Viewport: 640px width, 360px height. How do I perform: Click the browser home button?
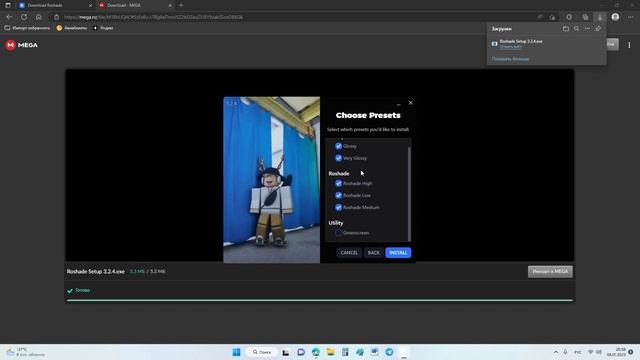click(39, 17)
